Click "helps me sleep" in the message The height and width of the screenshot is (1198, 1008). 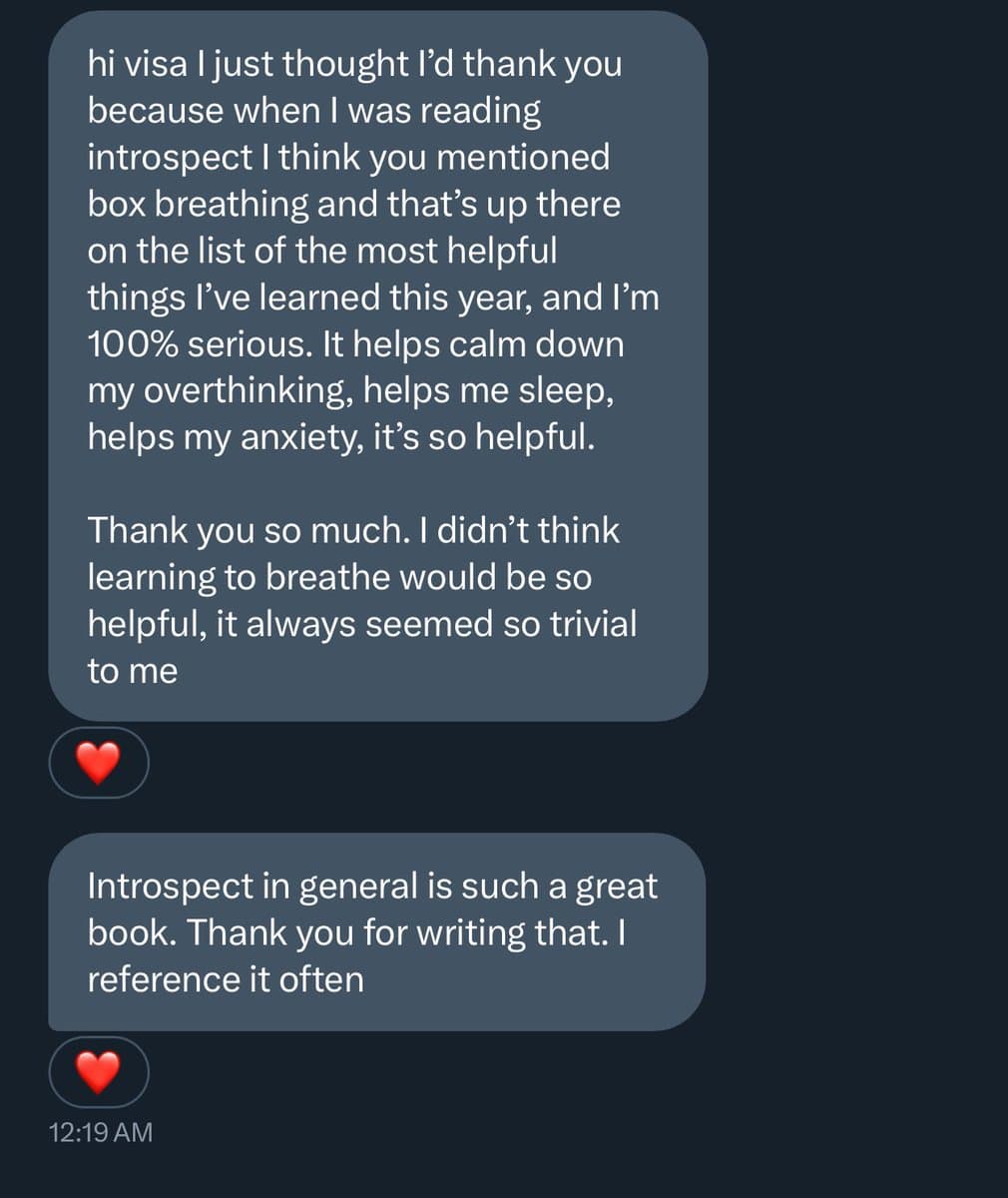click(487, 391)
